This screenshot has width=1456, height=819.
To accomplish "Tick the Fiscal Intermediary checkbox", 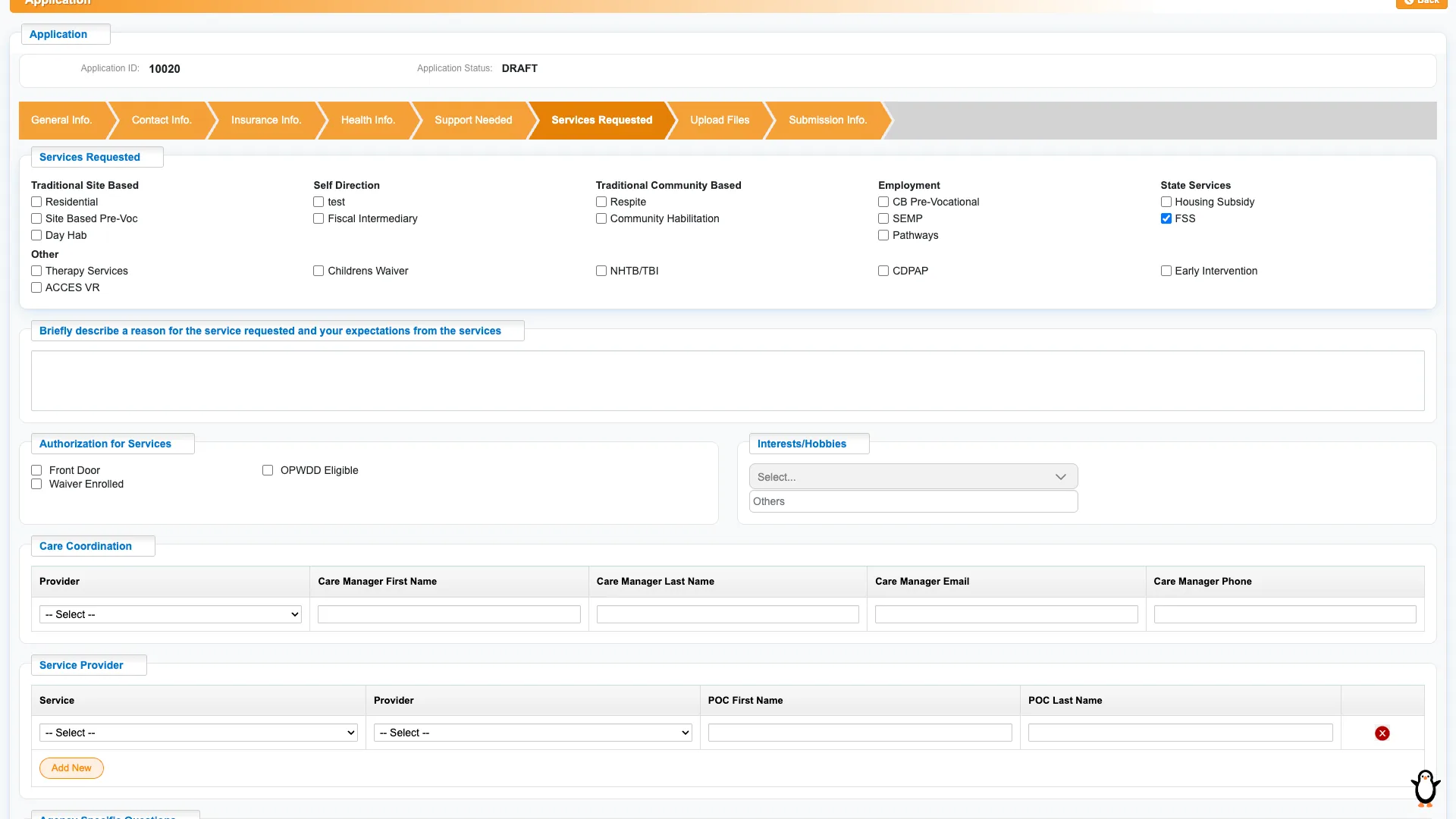I will 318,218.
